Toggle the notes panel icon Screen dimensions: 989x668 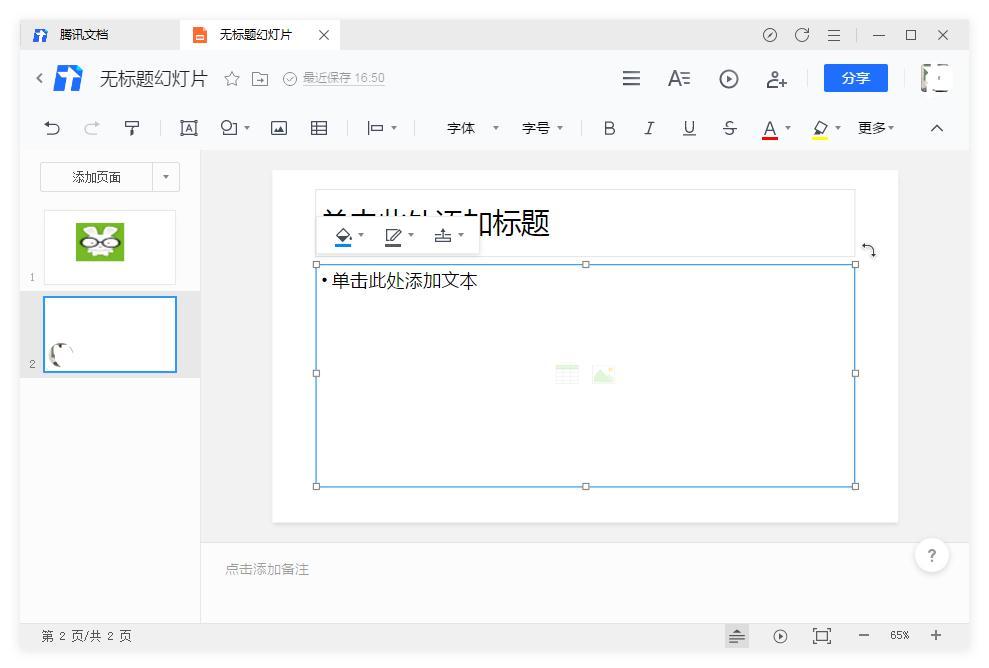(x=736, y=636)
